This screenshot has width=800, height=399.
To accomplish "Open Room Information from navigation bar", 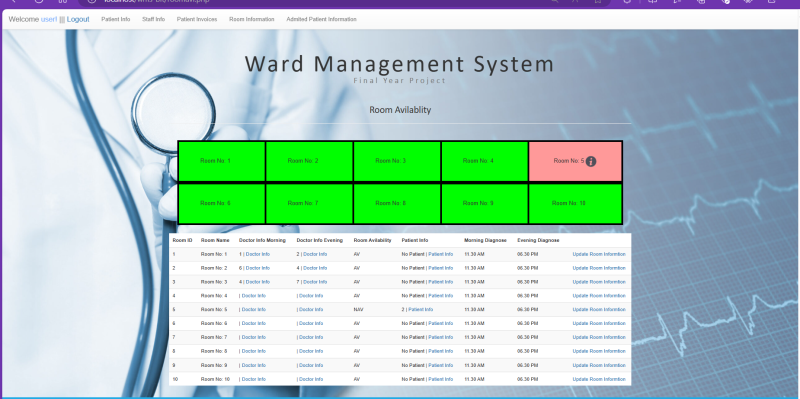I will point(252,19).
